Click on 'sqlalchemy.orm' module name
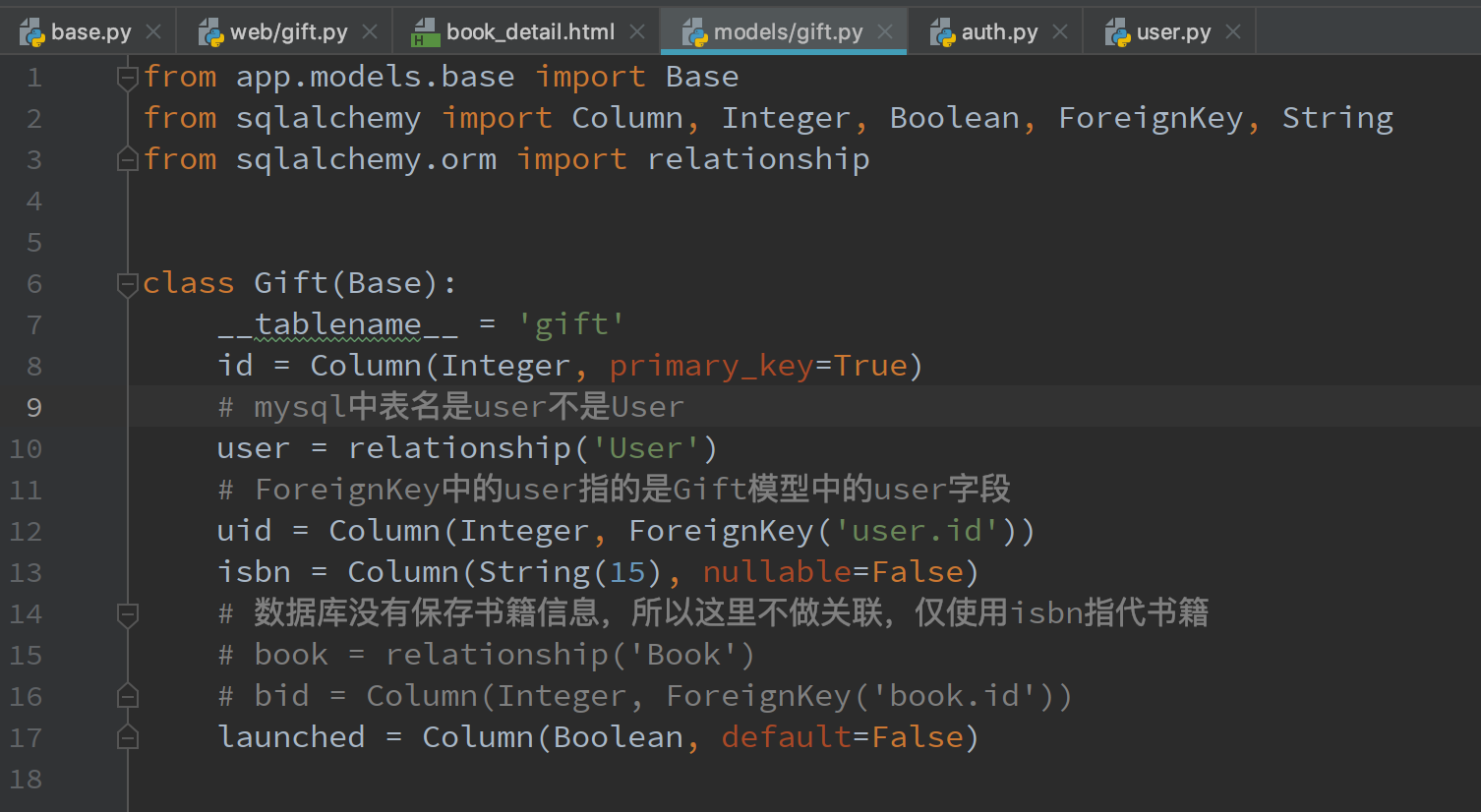1481x812 pixels. coord(366,159)
